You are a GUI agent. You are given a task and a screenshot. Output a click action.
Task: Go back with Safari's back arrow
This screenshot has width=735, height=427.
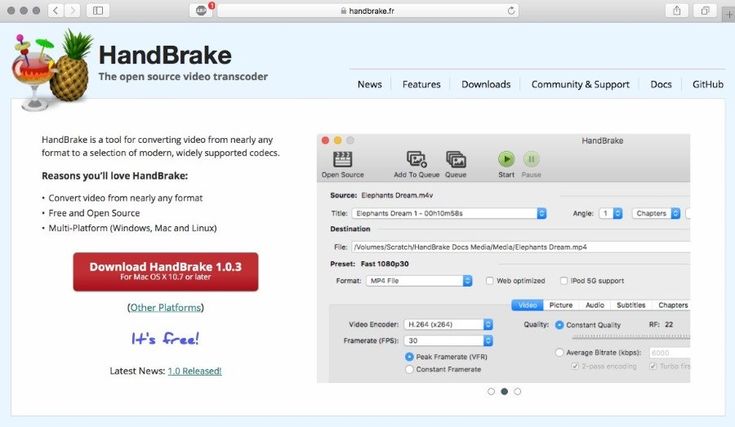click(x=56, y=10)
